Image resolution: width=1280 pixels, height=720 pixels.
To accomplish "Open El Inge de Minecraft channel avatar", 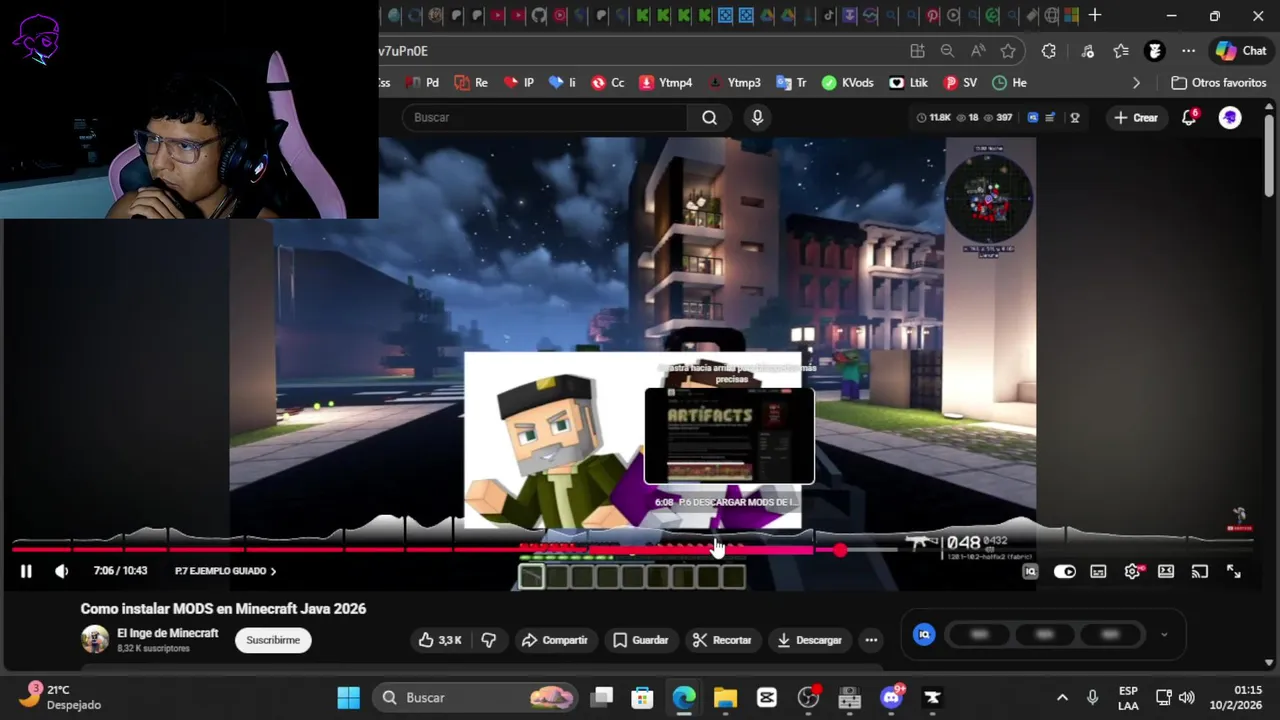I will (95, 639).
